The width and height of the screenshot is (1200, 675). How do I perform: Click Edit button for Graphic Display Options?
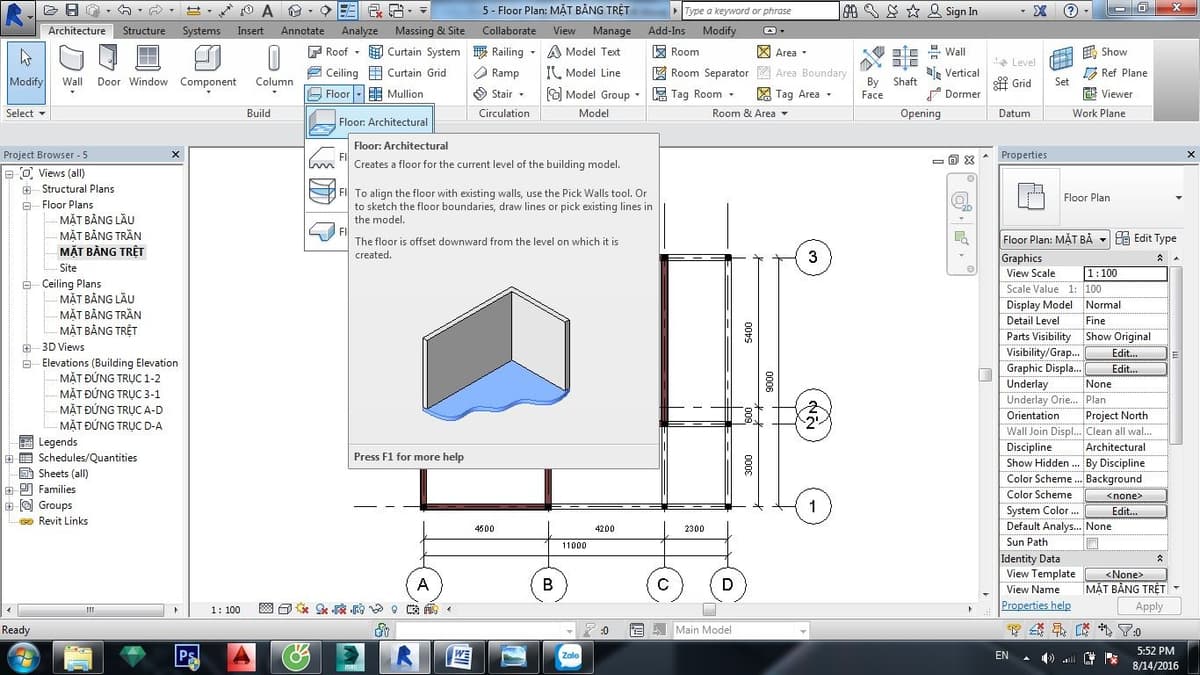click(1125, 369)
